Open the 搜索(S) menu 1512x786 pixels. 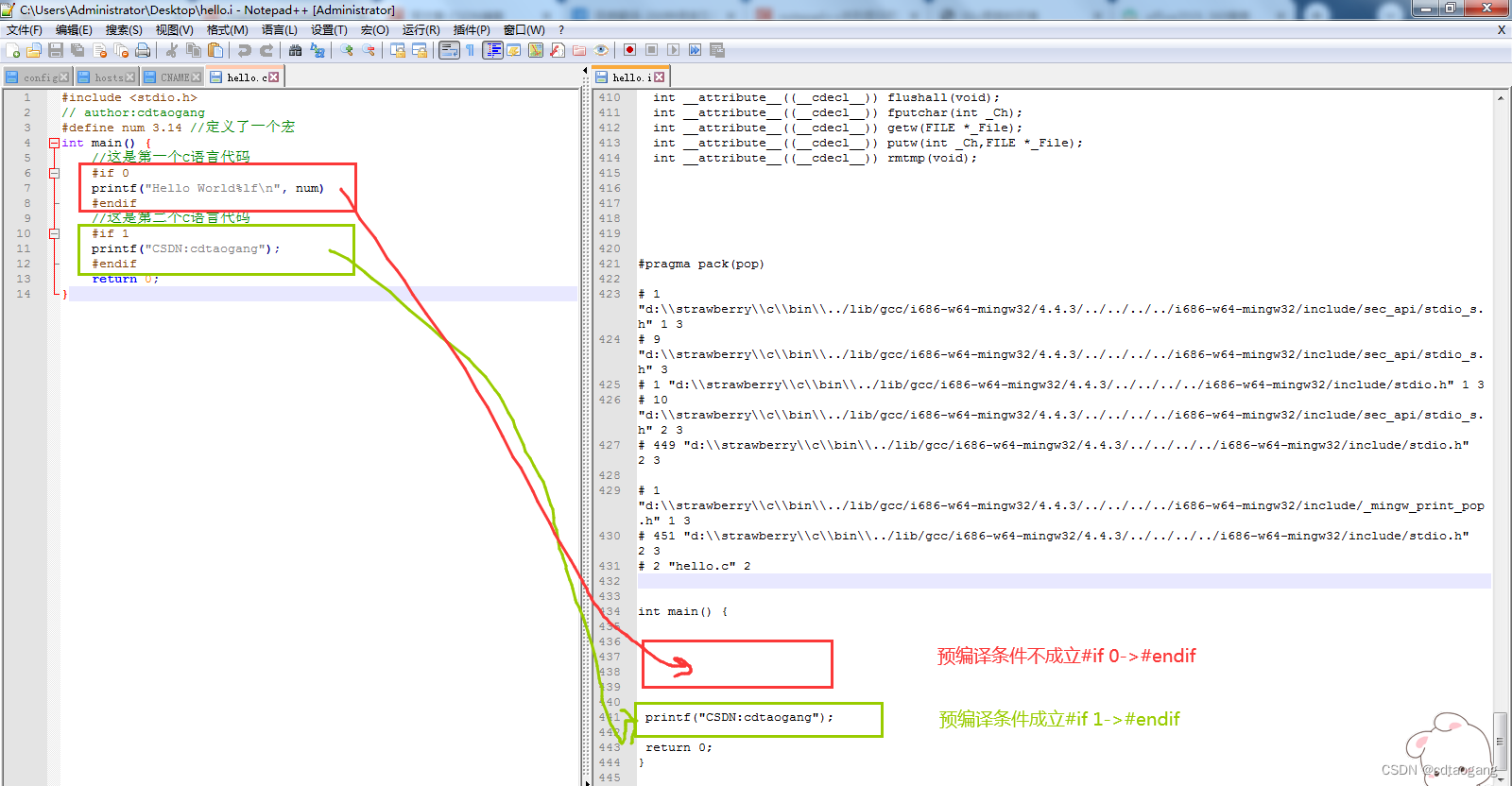[124, 30]
